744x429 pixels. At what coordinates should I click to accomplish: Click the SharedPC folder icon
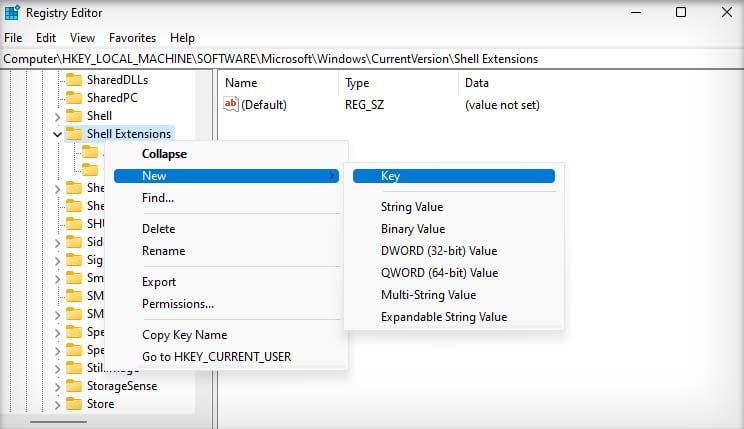74,98
